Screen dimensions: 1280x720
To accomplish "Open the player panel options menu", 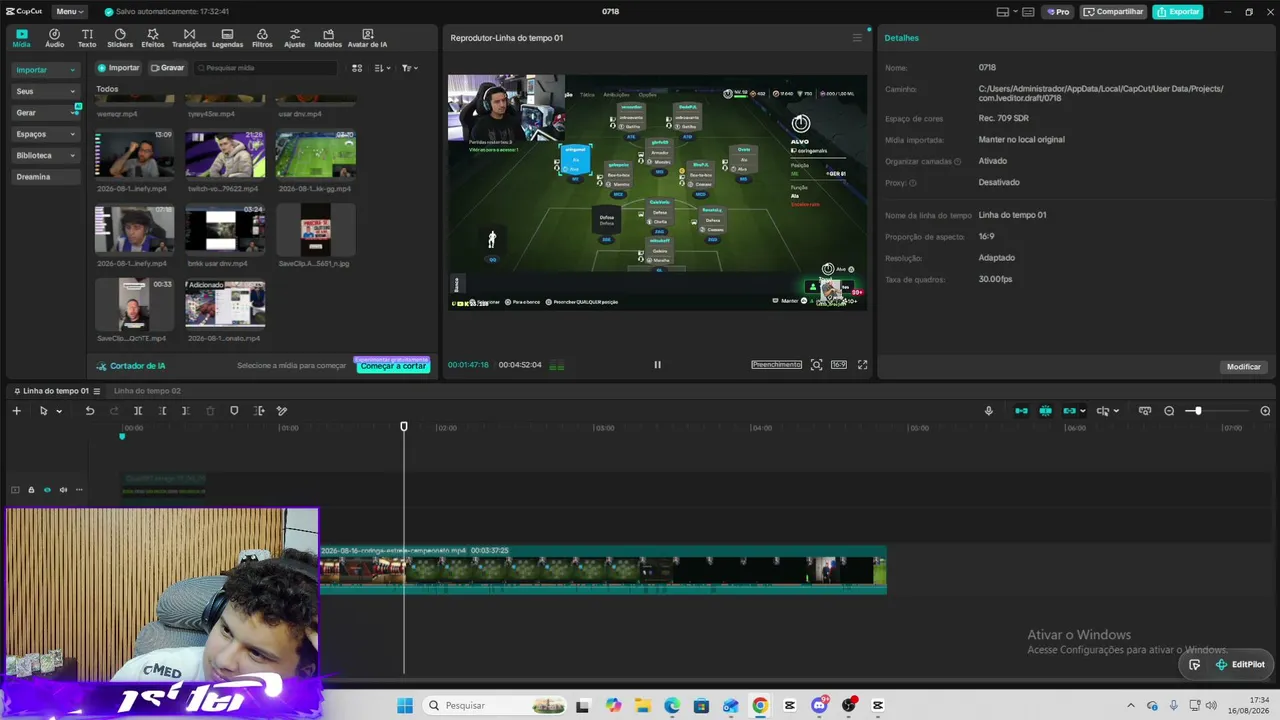I will pos(857,38).
